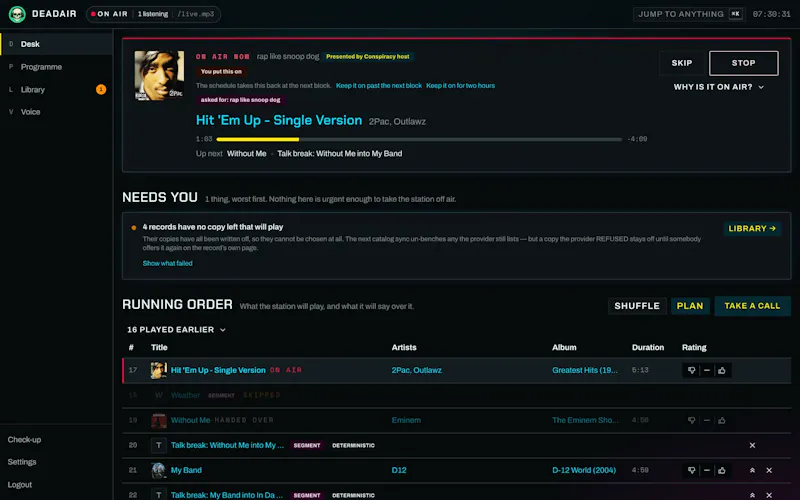Viewport: 800px width, 500px height.
Task: Open D-12 World (2004) album link
Action: point(584,470)
